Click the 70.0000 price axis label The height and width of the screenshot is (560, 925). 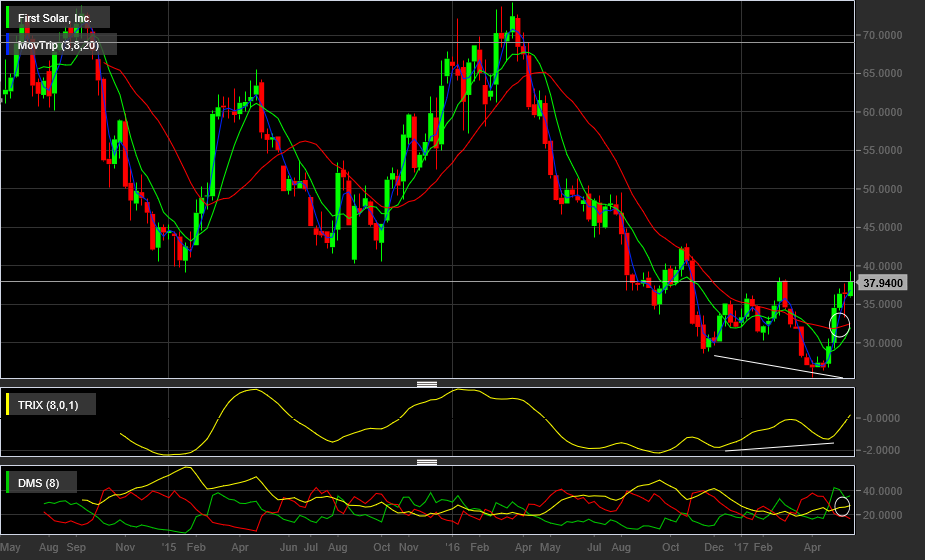[883, 35]
